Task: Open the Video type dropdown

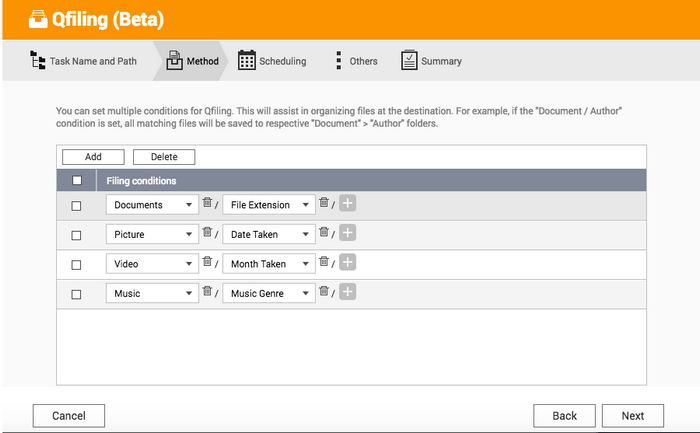Action: pos(152,264)
